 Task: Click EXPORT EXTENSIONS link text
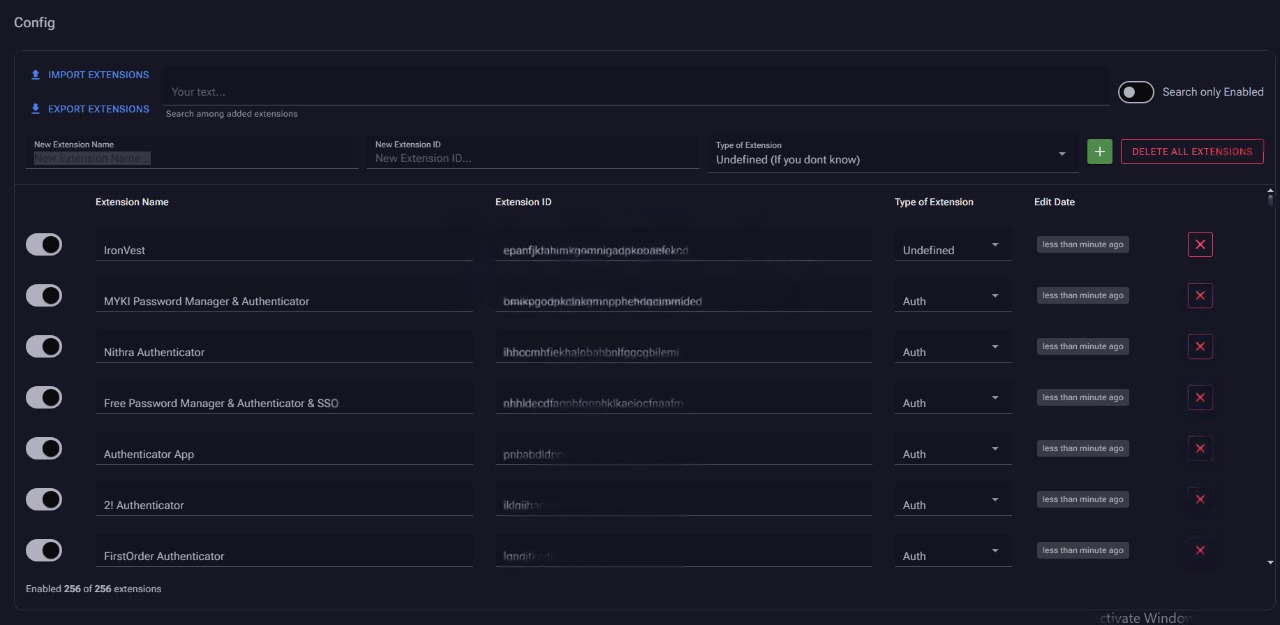(x=98, y=109)
